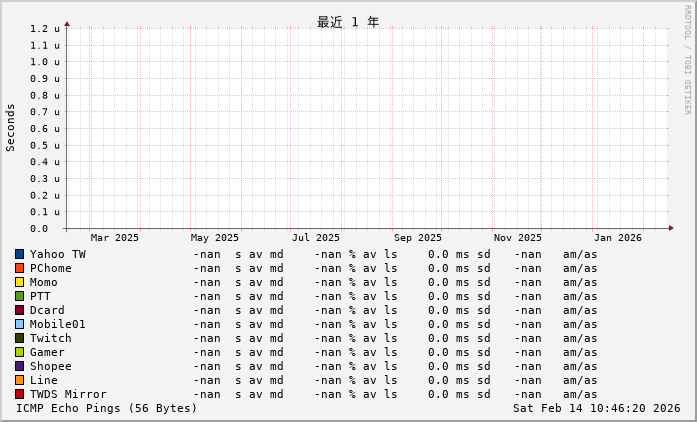Viewport: 697px width, 422px height.
Task: Click the PTT green legend swatch
Action: [19, 296]
